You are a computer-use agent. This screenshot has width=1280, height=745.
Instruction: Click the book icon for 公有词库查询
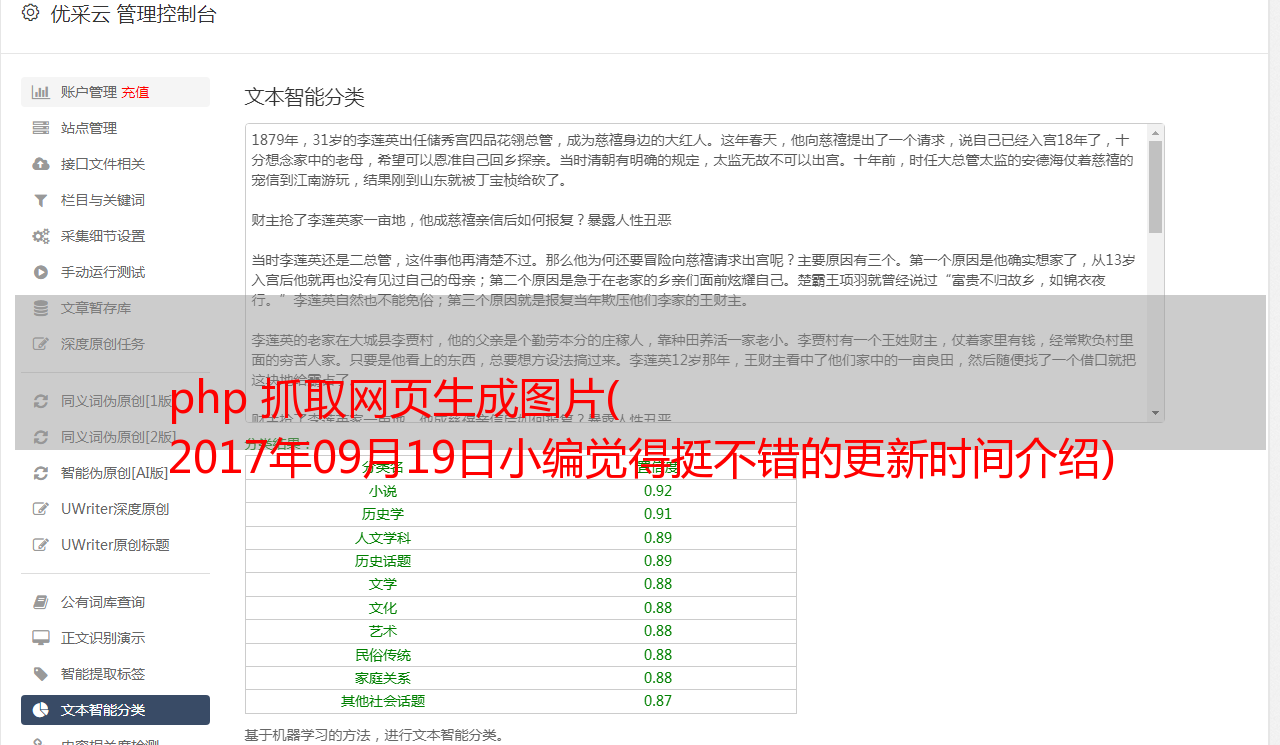pos(40,602)
